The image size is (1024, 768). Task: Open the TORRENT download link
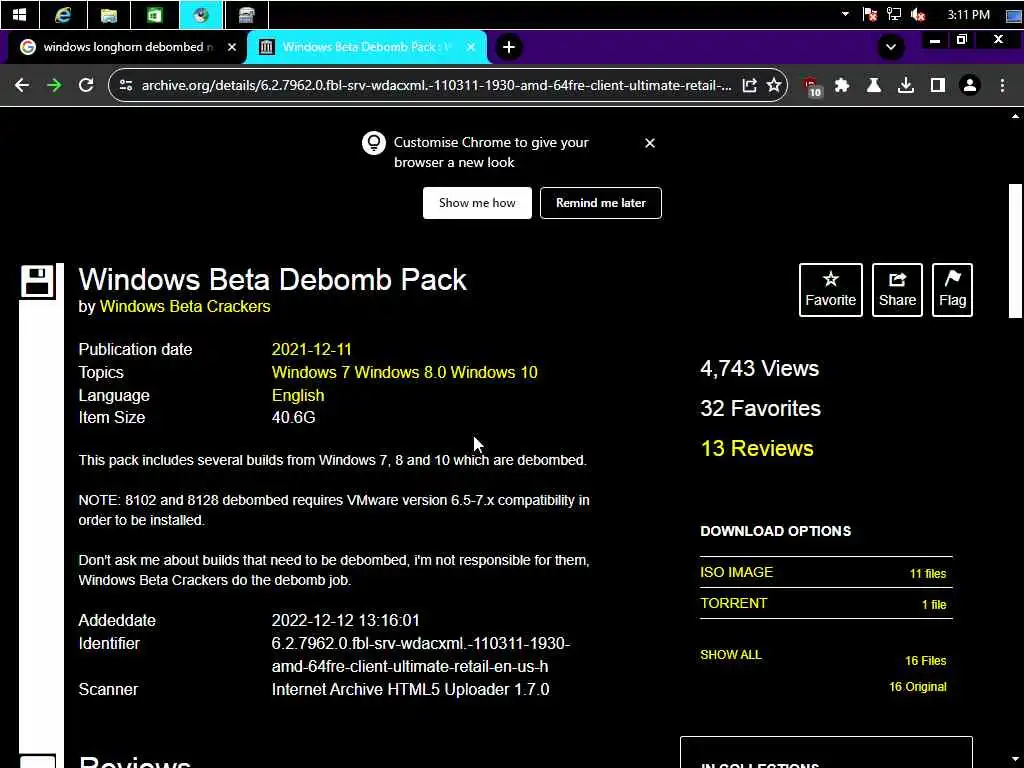click(x=733, y=603)
